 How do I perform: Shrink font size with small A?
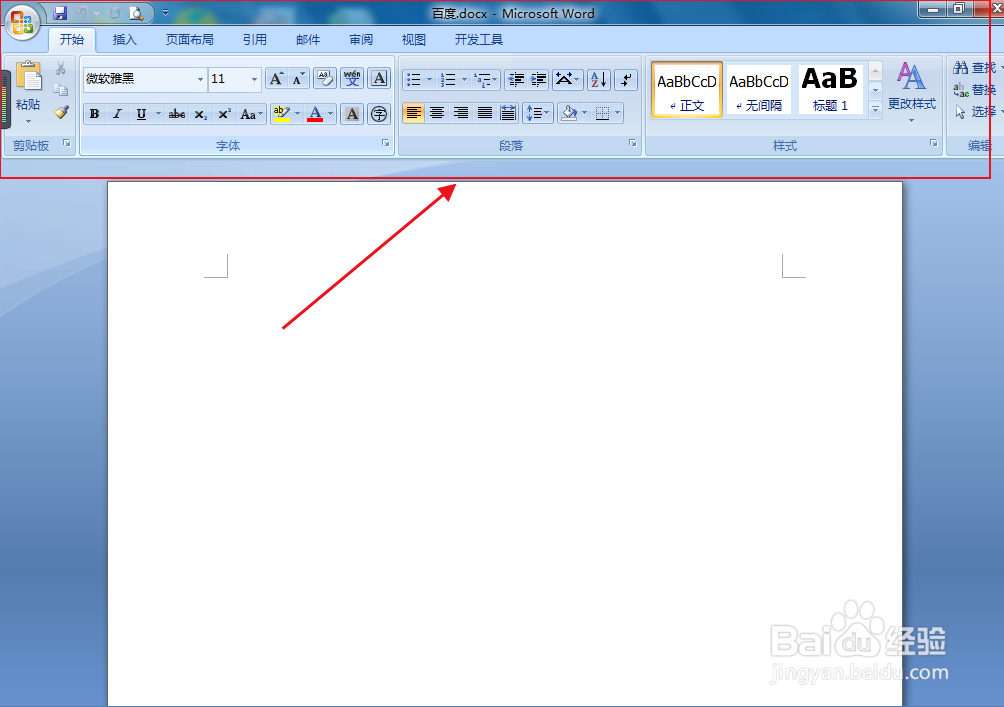298,79
